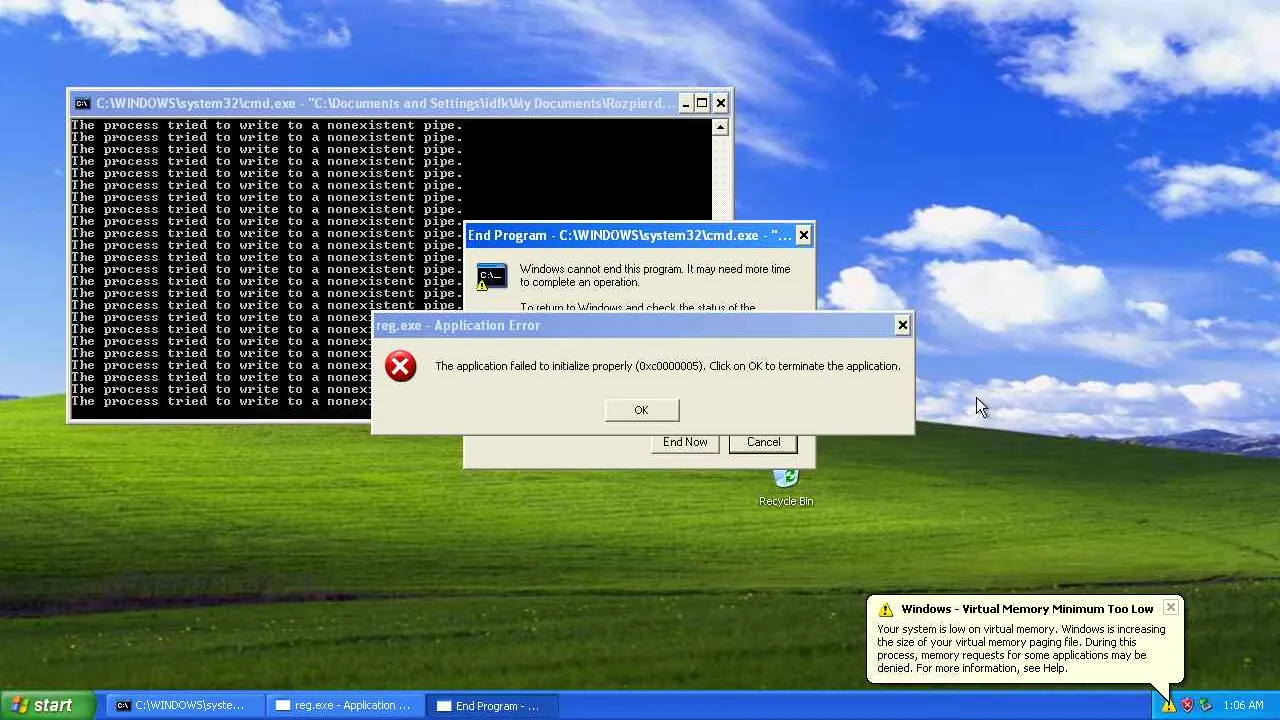Screen dimensions: 1280x720
Task: Close the reg.exe Application Error dialog
Action: click(902, 325)
